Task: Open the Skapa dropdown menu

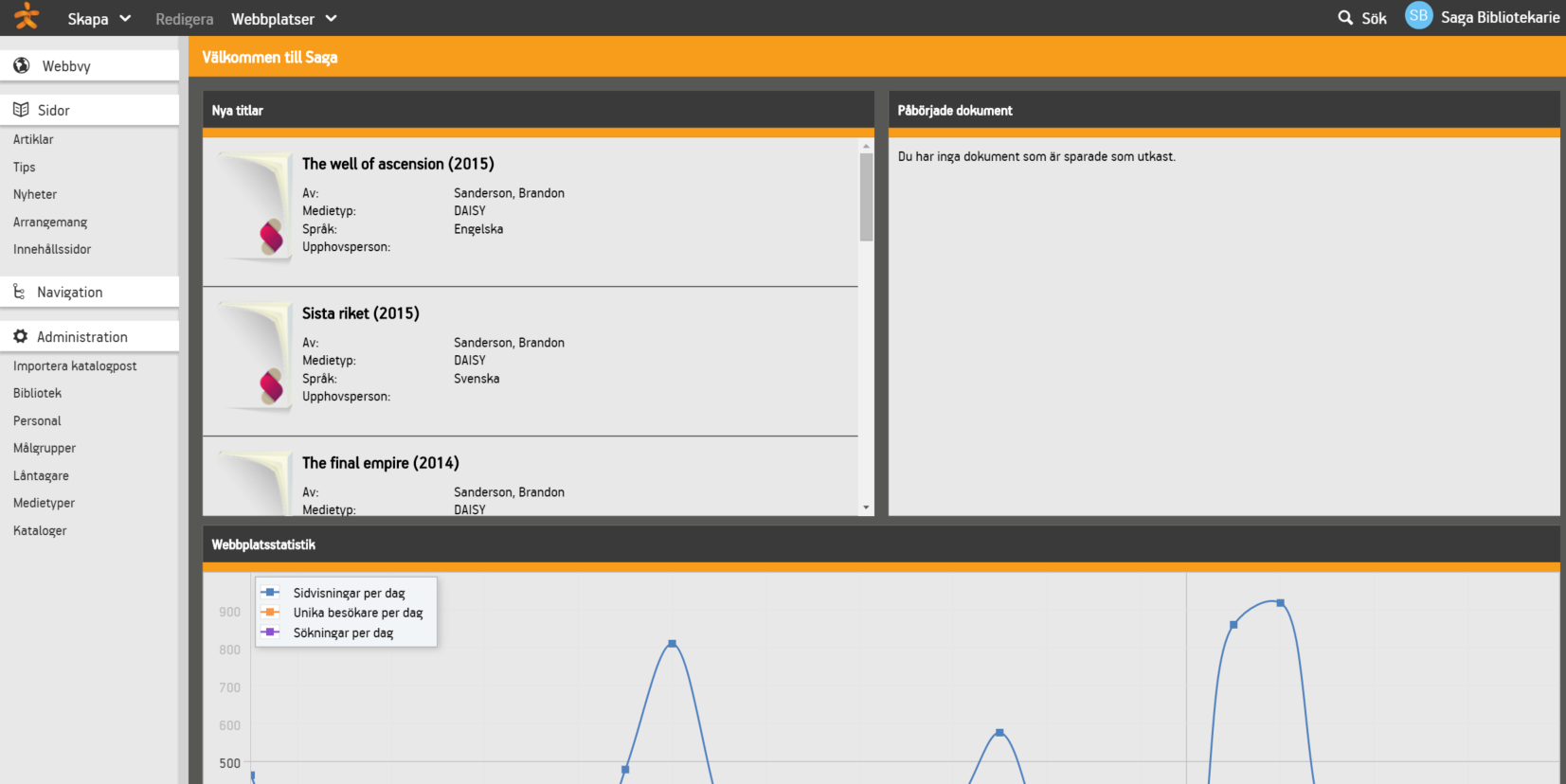Action: click(x=99, y=19)
